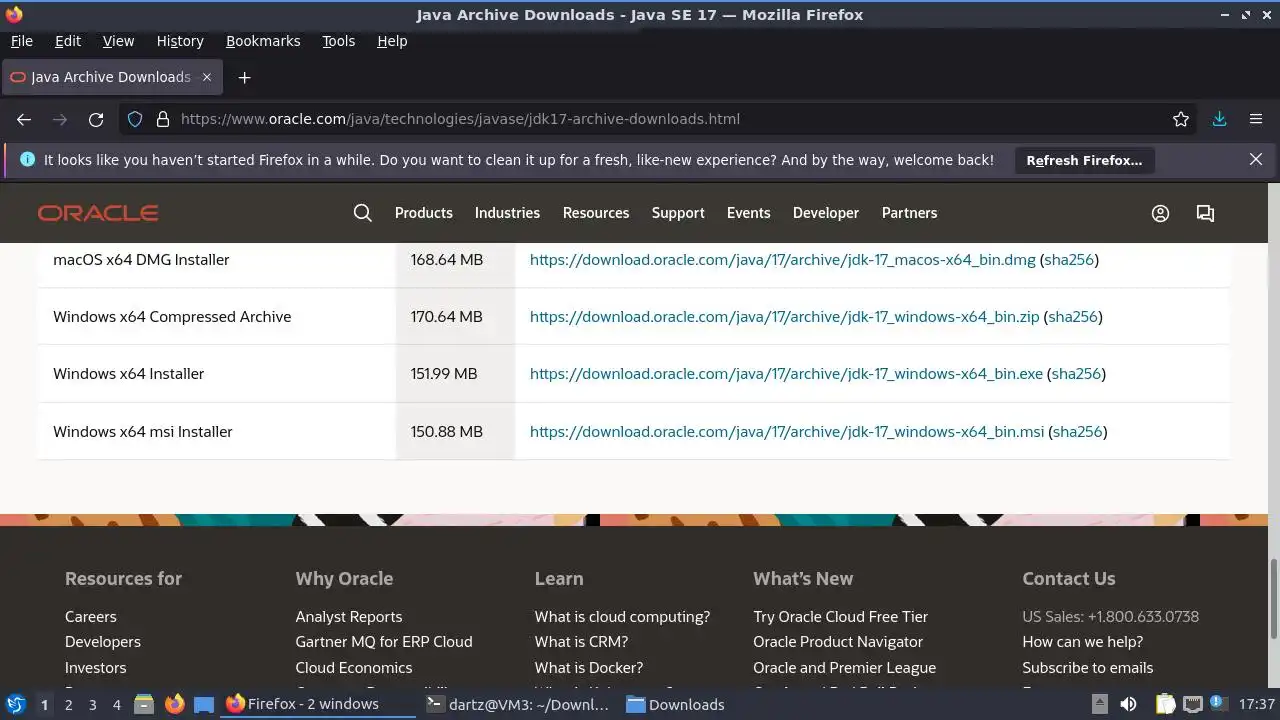Download the jdk-17_windows-x64_bin.exe link
1280x720 pixels.
[x=786, y=374]
